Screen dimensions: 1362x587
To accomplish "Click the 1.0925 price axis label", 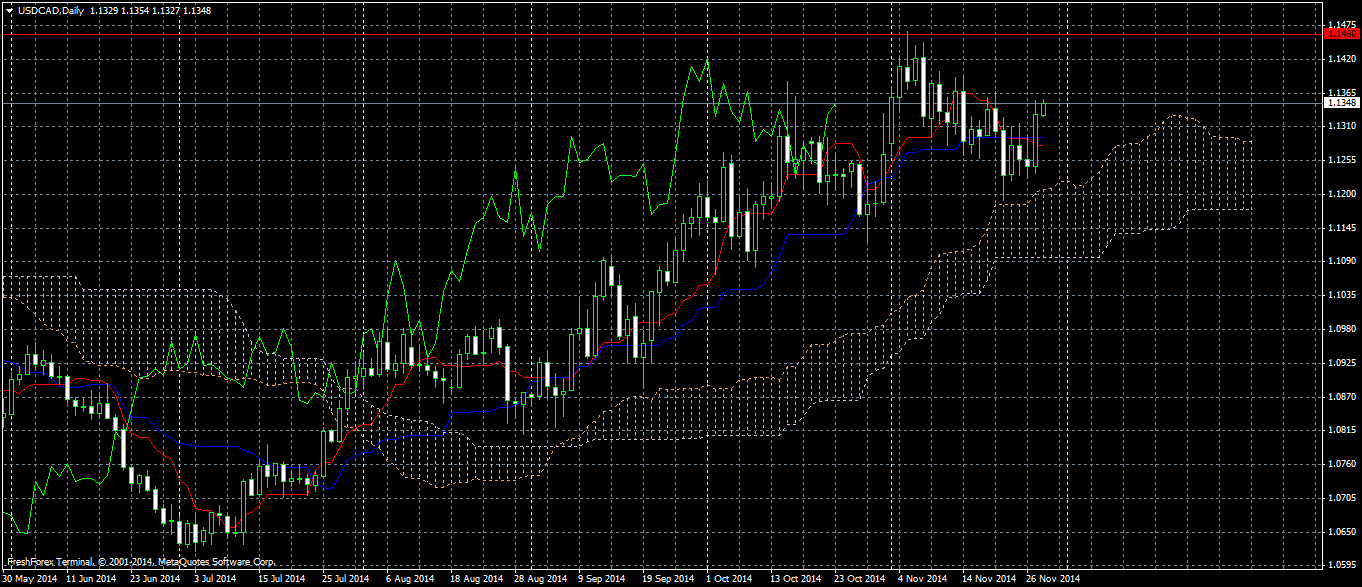I will pyautogui.click(x=1341, y=362).
